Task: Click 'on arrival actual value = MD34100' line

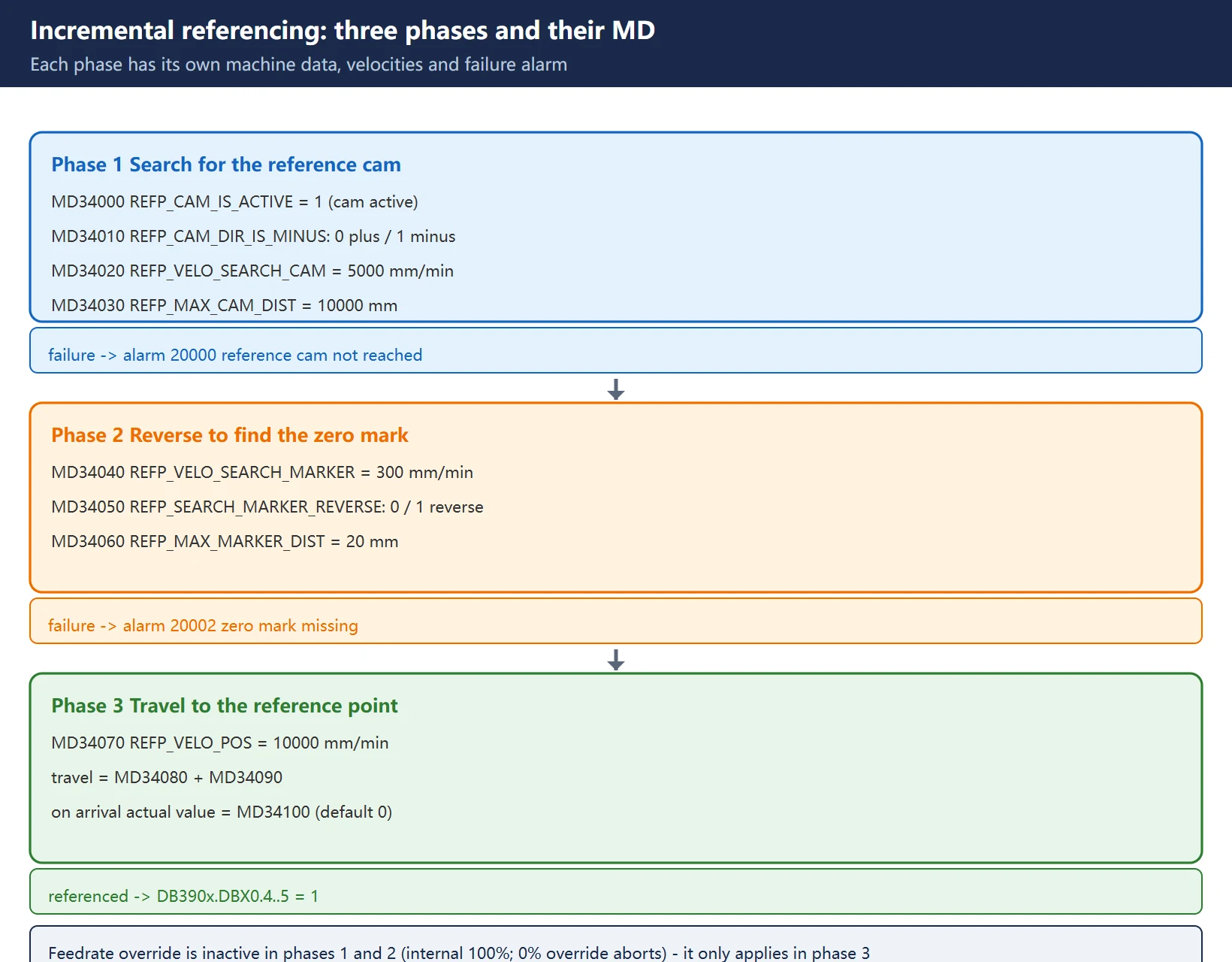Action: point(222,812)
